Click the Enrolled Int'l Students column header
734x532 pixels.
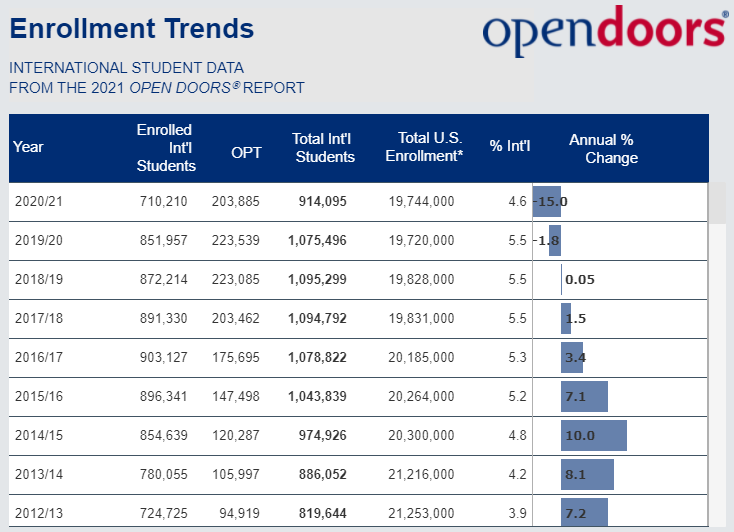point(166,148)
